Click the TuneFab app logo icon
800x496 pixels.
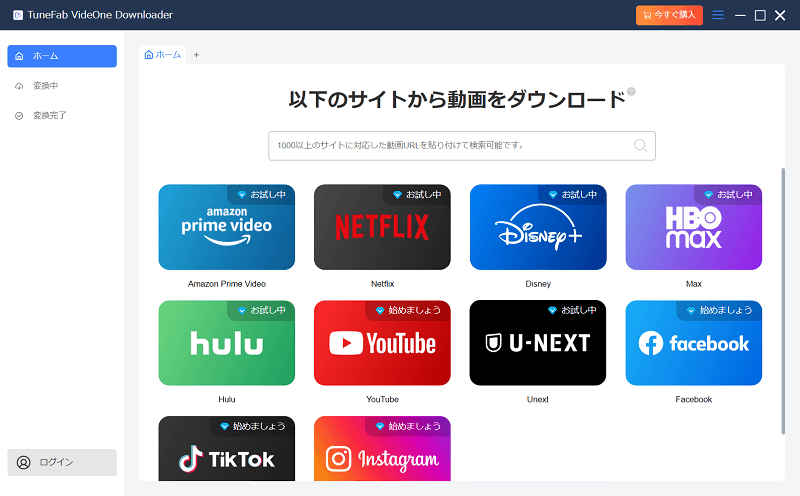click(18, 15)
